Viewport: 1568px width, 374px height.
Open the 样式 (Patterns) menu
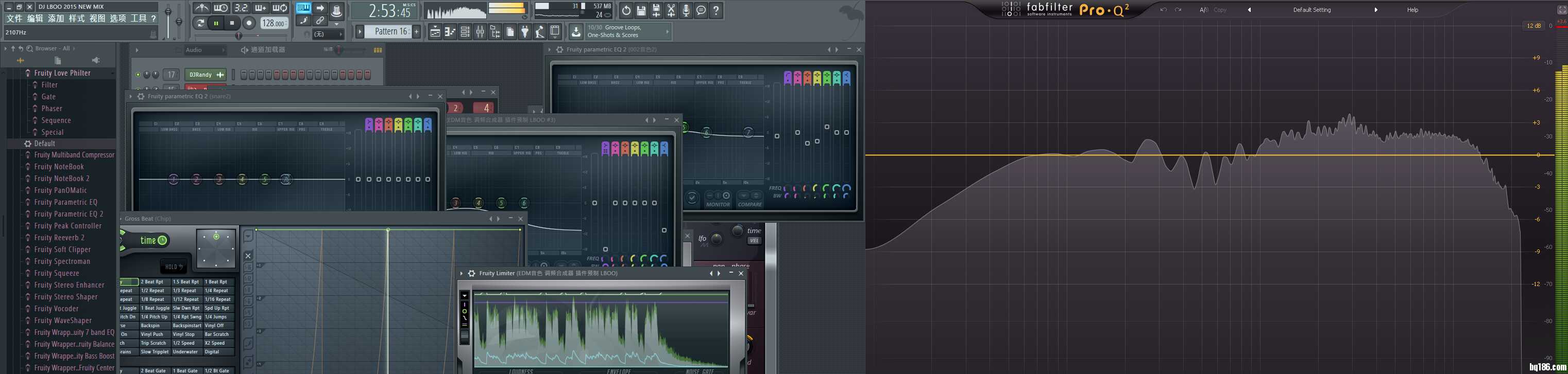click(77, 18)
